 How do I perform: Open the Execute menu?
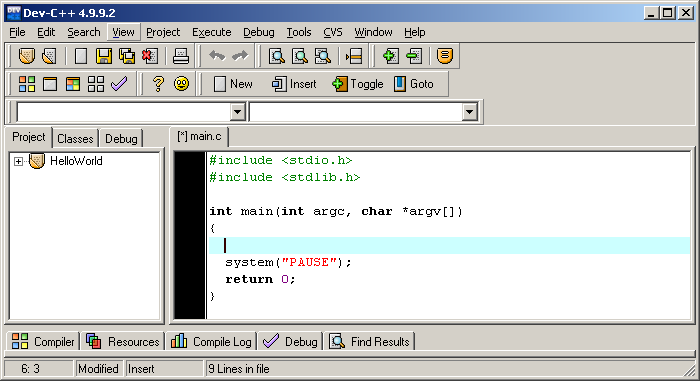212,32
